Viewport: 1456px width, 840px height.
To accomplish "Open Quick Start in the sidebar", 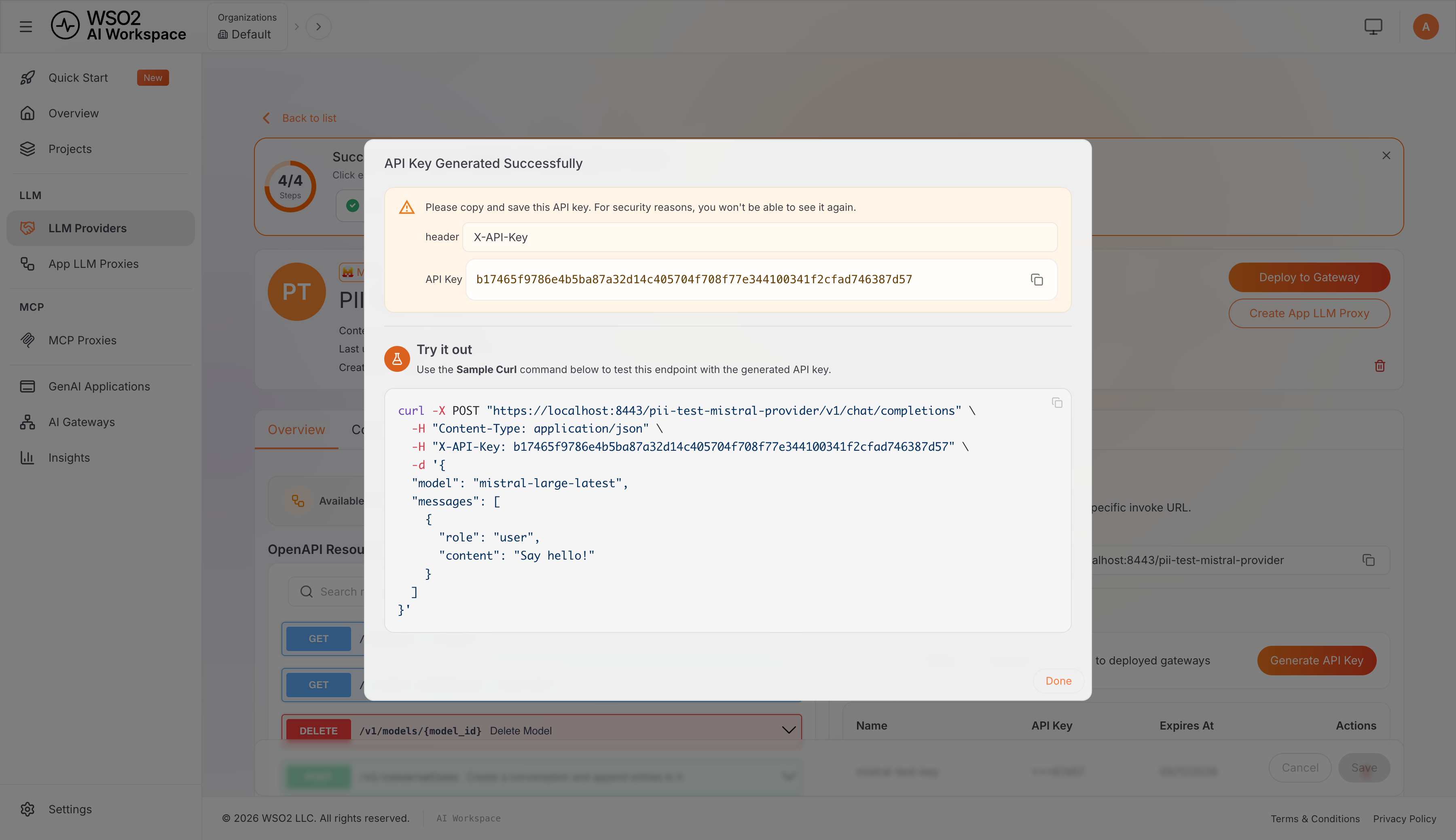I will (x=100, y=78).
